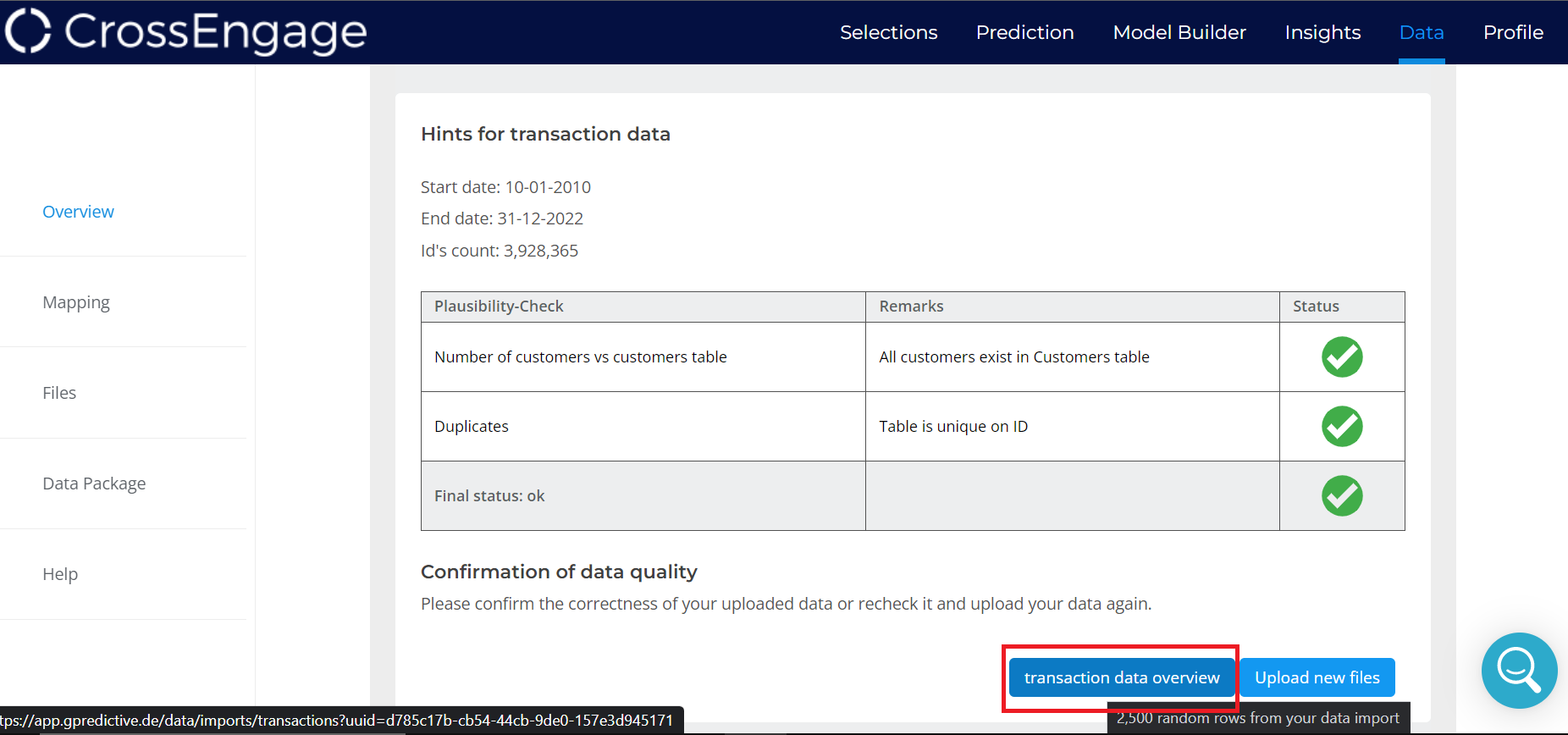Image resolution: width=1568 pixels, height=735 pixels.
Task: Click the Upload new files button
Action: [1317, 677]
